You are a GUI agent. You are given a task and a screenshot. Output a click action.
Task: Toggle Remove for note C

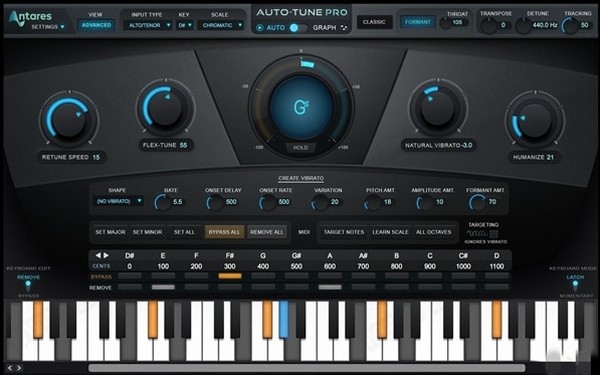pos(430,287)
